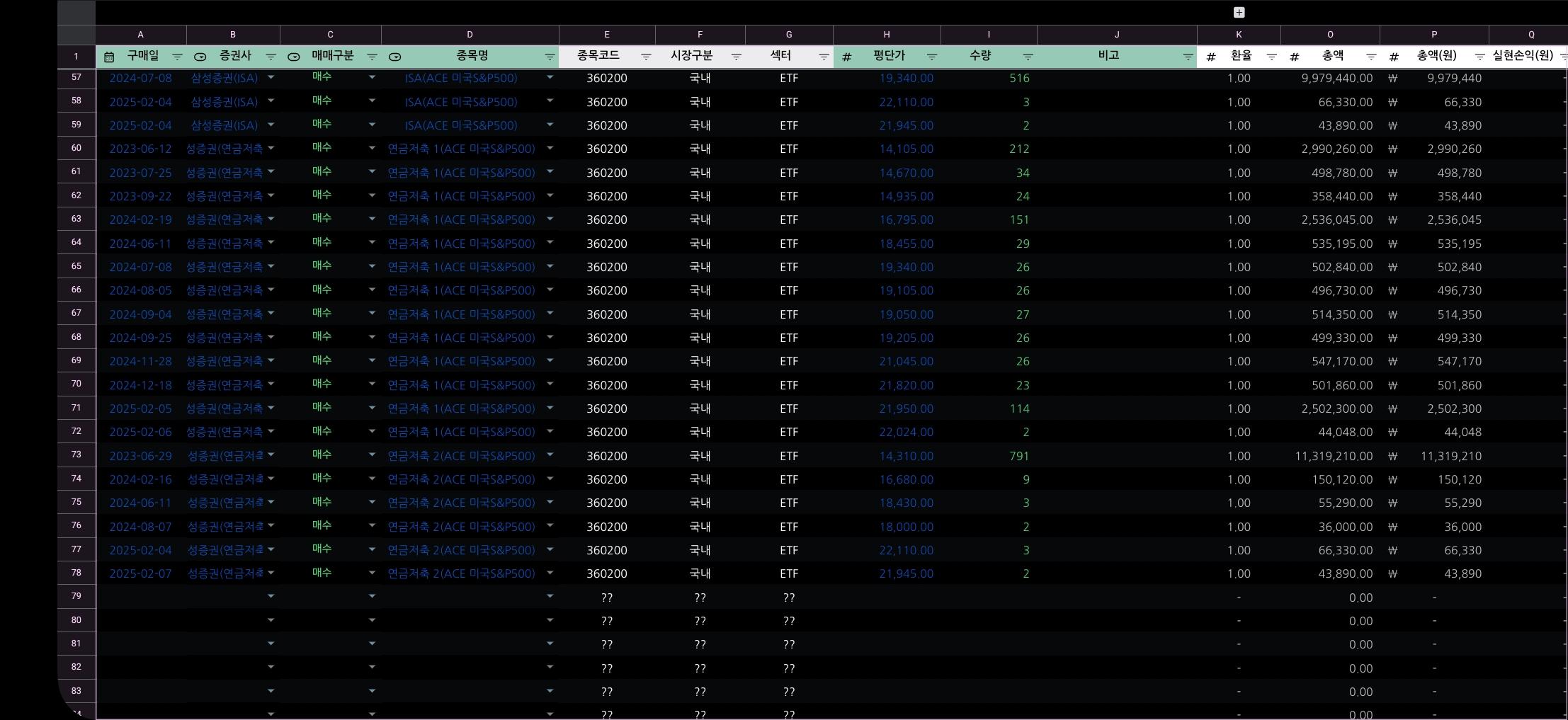Open filter icon for 환율 column
This screenshot has height=720, width=1568.
(x=1271, y=57)
